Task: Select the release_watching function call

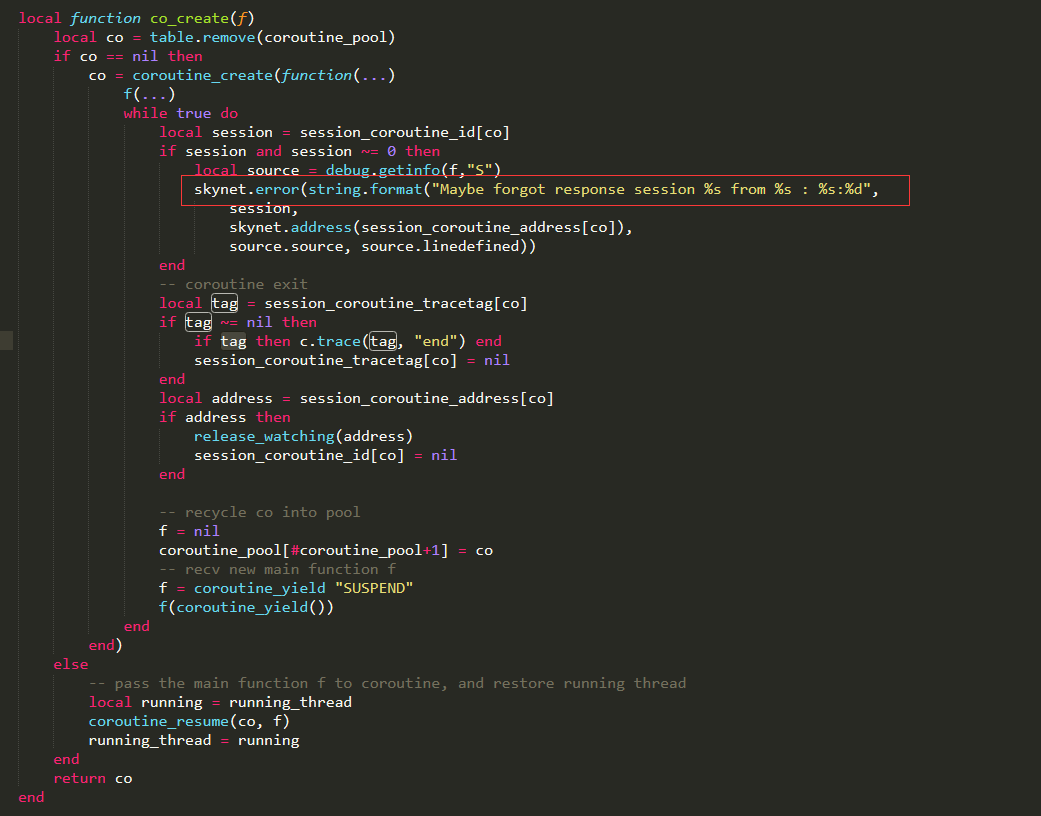Action: click(x=263, y=435)
